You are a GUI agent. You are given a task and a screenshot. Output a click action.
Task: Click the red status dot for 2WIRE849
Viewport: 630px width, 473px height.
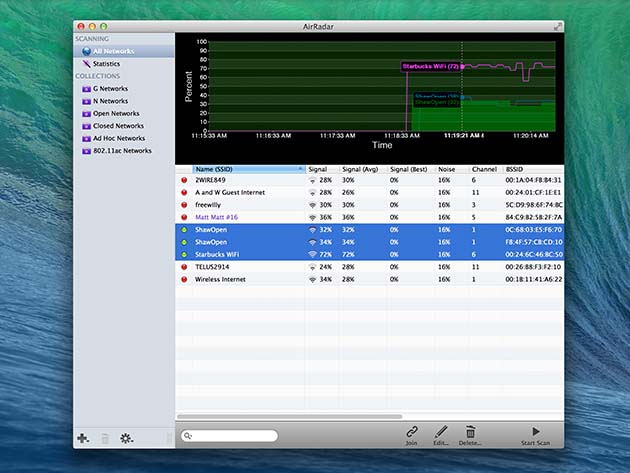pos(184,180)
